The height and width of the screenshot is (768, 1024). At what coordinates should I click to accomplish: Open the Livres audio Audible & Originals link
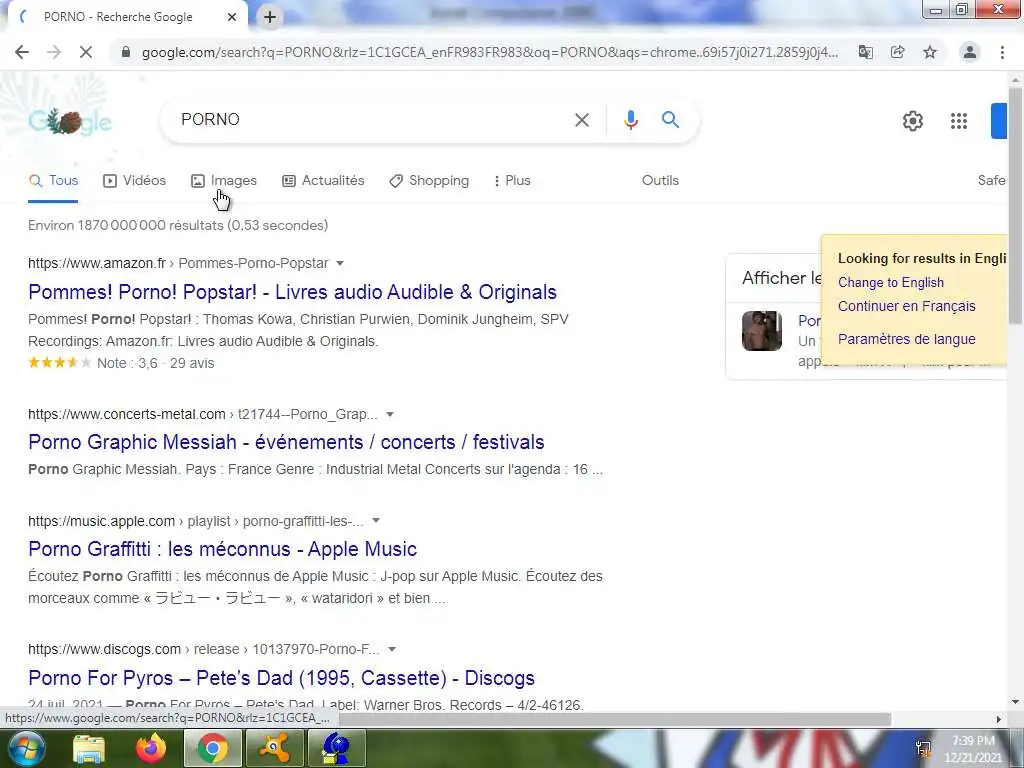(293, 292)
